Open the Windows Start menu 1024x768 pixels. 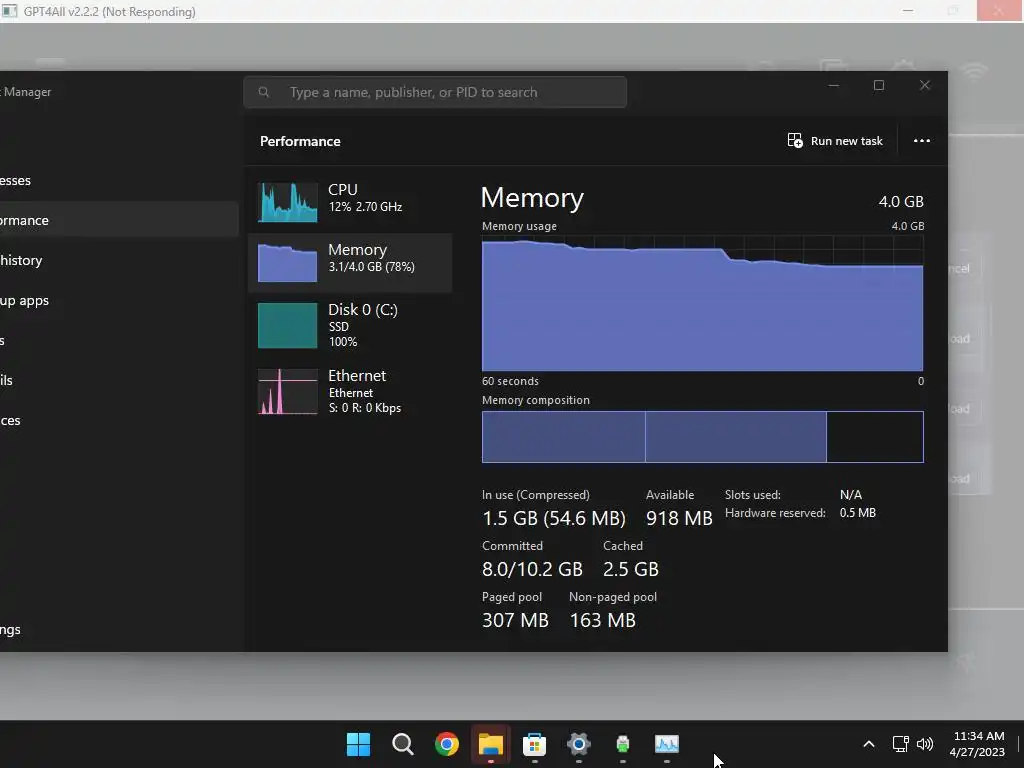358,744
